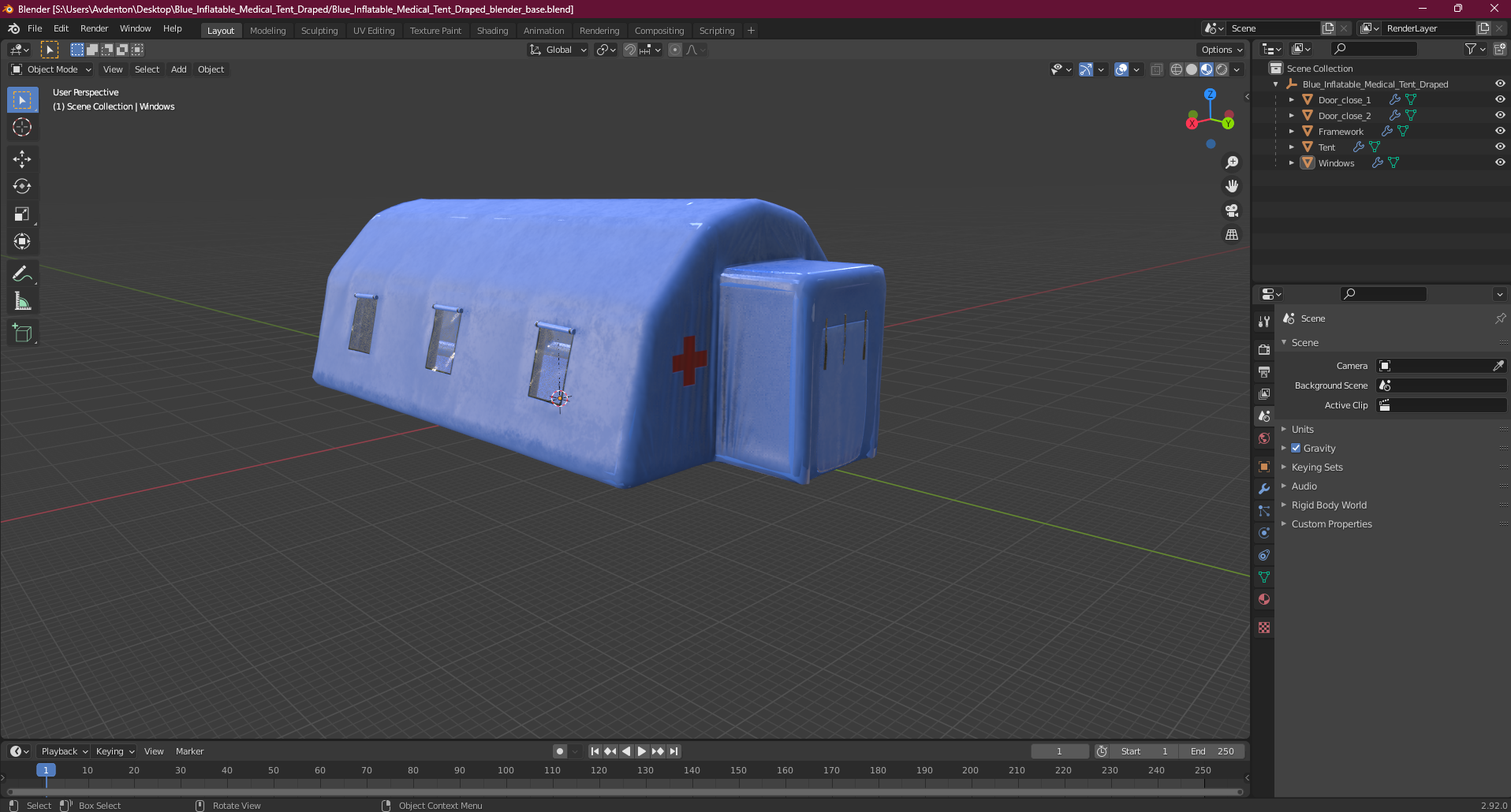Toggle snapping magnet button
Screen dimensions: 1511x812
630,50
